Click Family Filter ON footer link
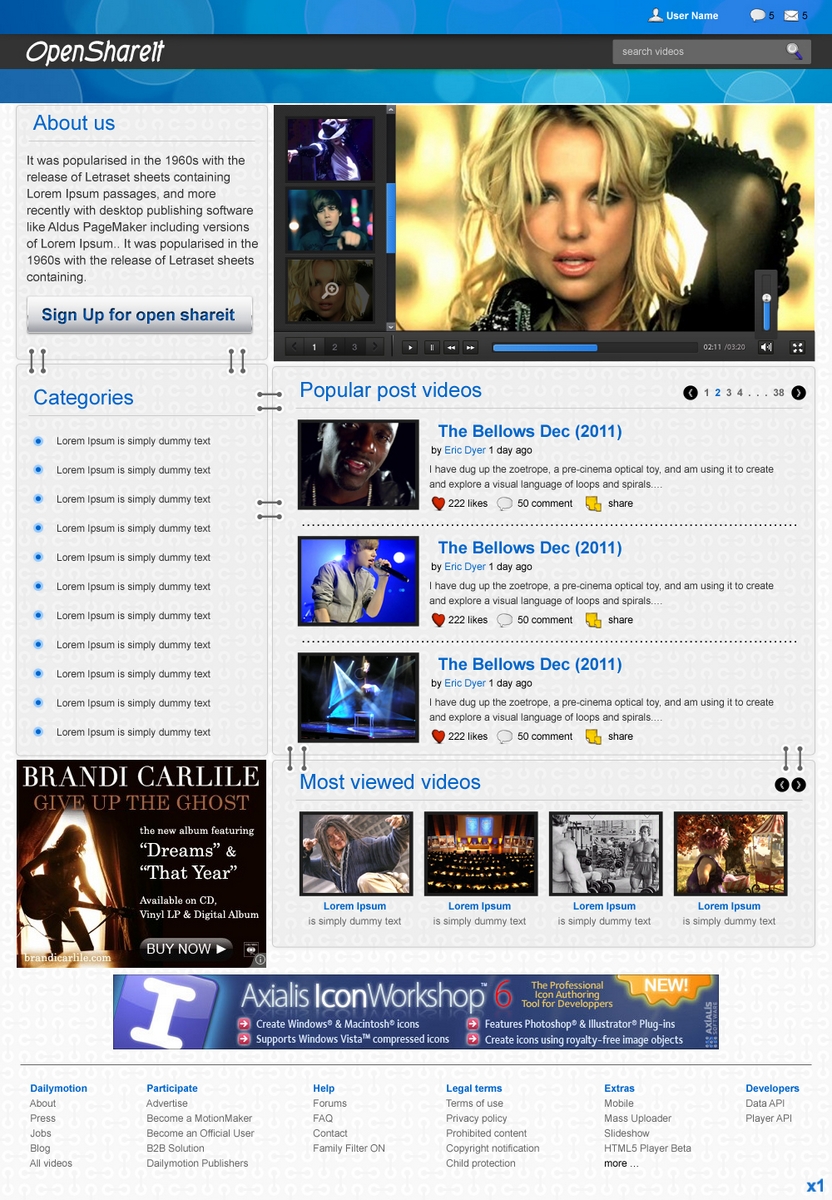This screenshot has width=832, height=1200. coord(349,1148)
